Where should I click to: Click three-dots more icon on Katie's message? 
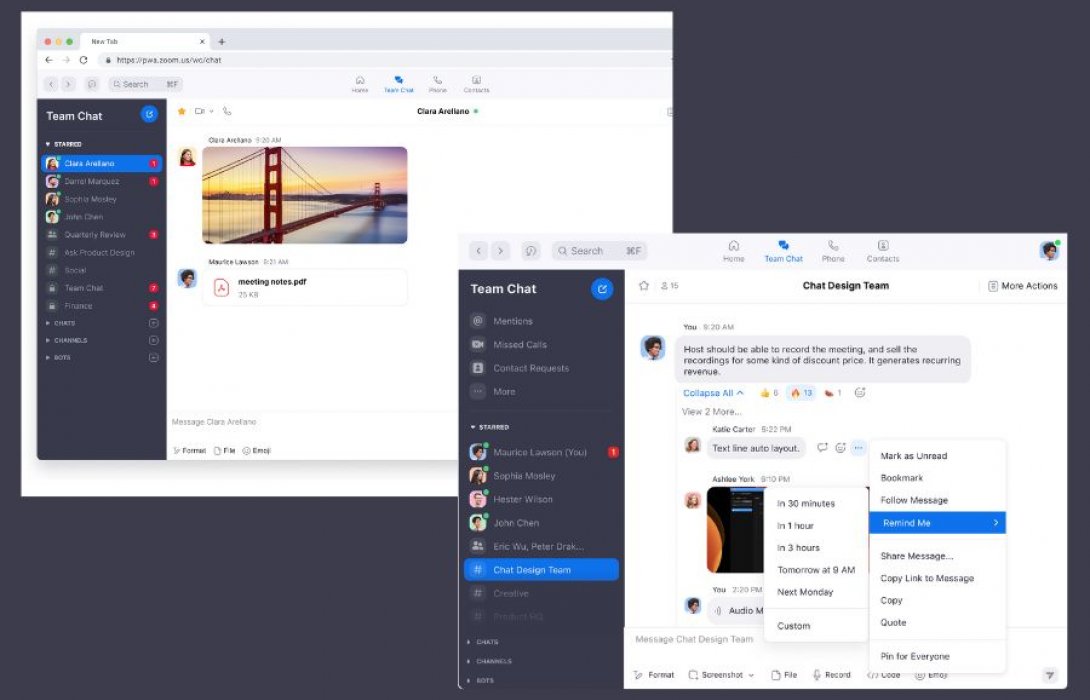859,448
